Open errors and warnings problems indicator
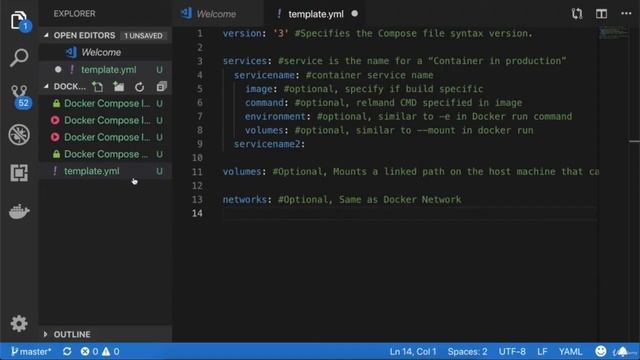 point(100,351)
